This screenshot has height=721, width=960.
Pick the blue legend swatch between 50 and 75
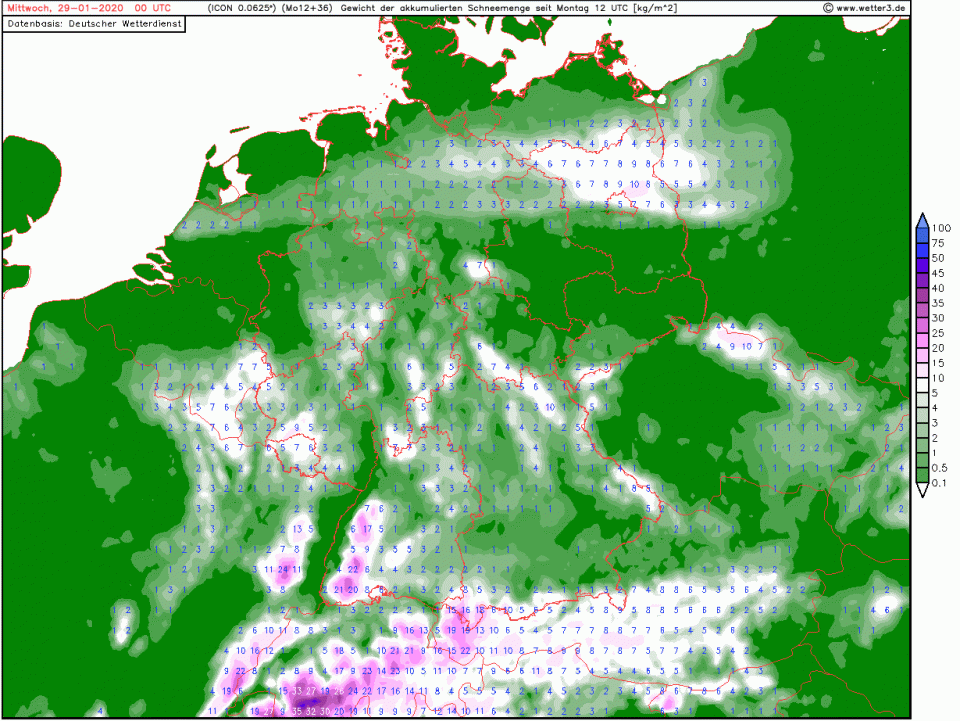pos(922,251)
